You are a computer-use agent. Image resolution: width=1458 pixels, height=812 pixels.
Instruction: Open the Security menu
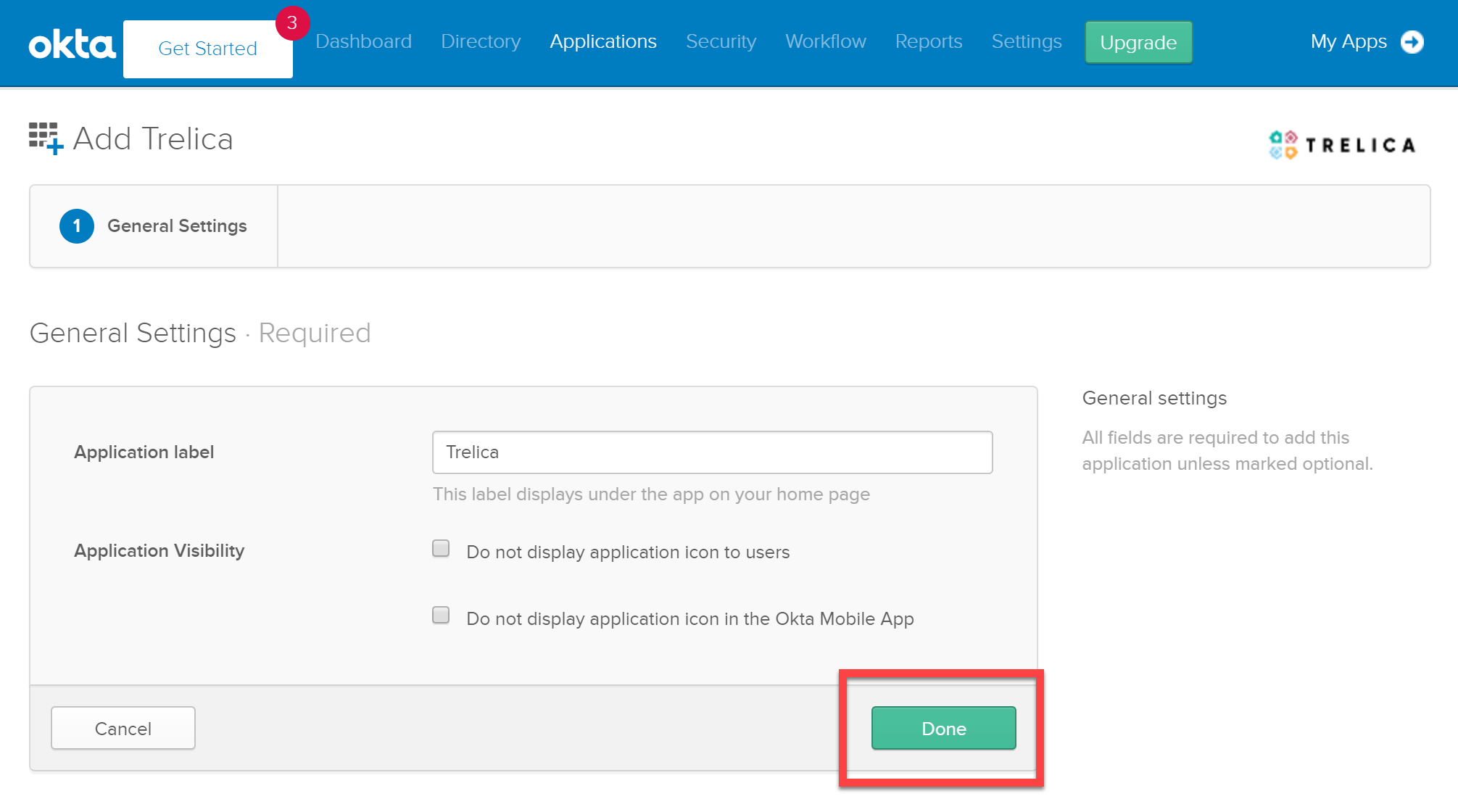point(721,41)
